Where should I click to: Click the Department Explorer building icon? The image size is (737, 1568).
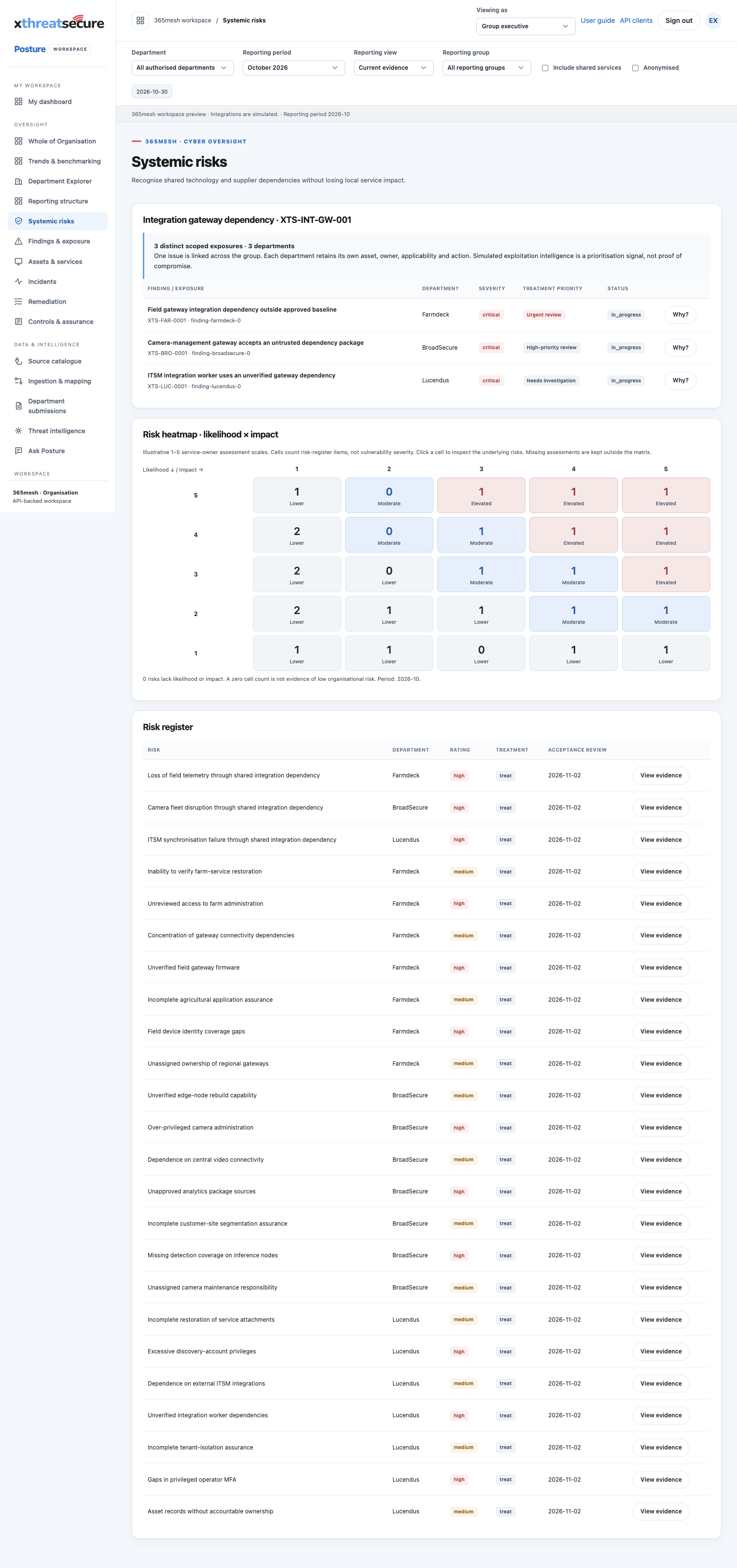click(x=18, y=181)
